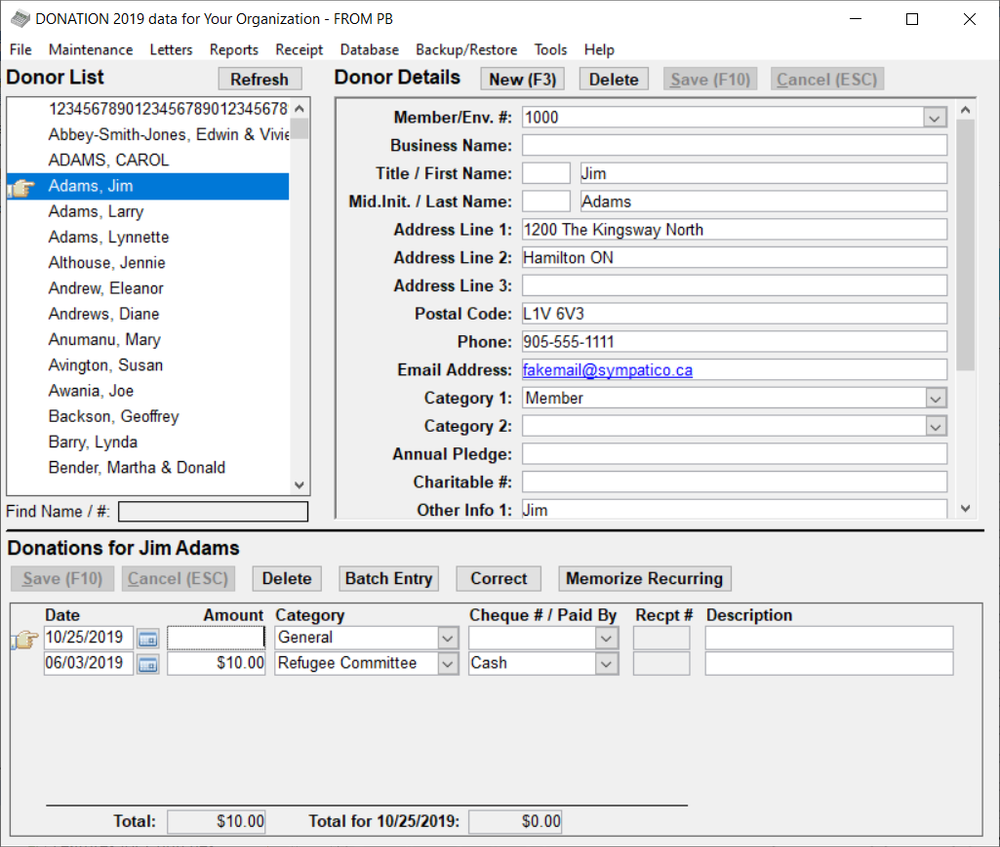Image resolution: width=1000 pixels, height=847 pixels.
Task: Click New (F3) to add a donor
Action: (x=522, y=80)
